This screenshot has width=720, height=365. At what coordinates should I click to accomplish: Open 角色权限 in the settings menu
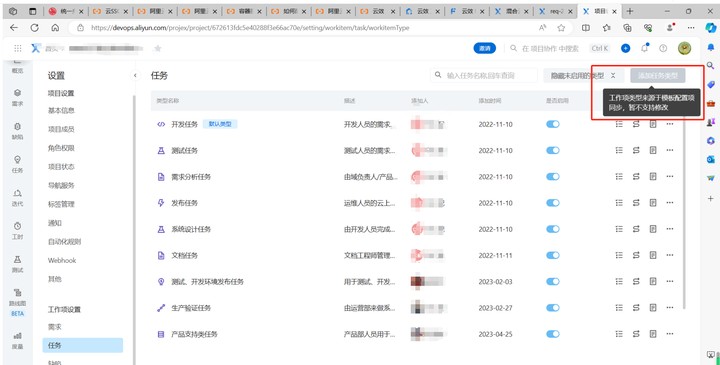tap(61, 148)
